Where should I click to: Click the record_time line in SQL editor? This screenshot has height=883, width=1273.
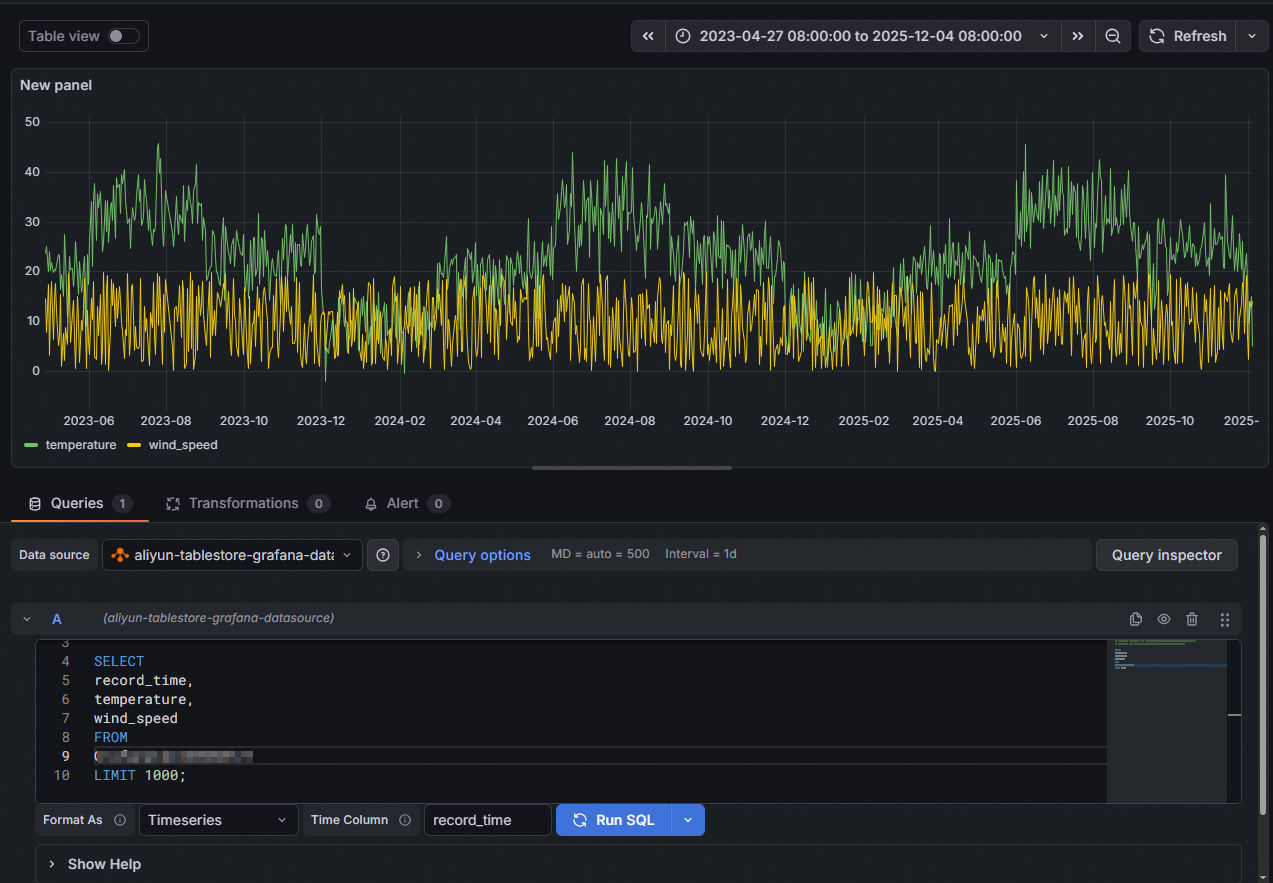tap(143, 680)
